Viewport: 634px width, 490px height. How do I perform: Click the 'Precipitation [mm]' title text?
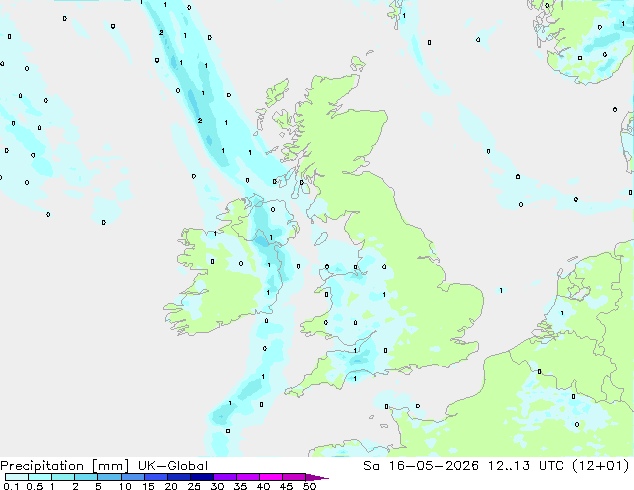pos(65,466)
